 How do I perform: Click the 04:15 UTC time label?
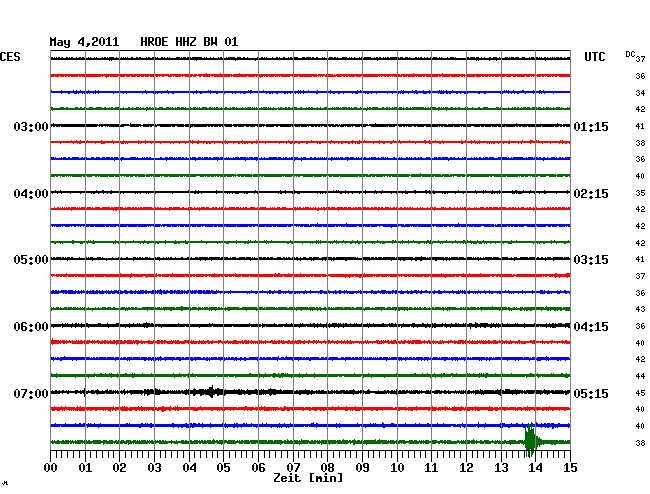point(591,327)
